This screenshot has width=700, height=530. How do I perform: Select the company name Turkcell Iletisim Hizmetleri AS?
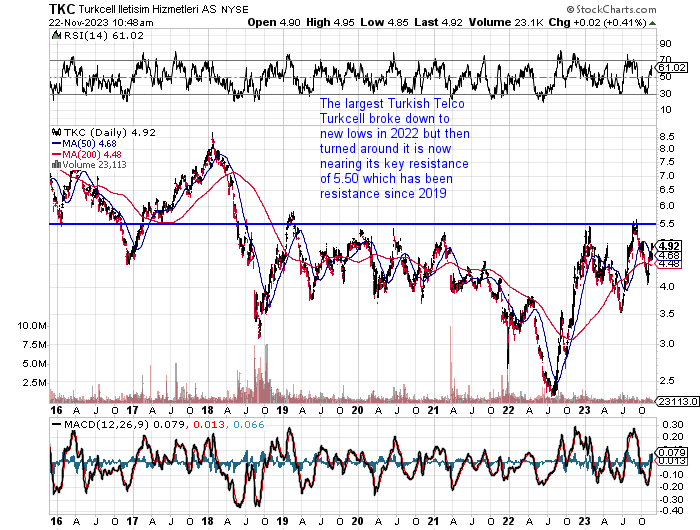point(148,9)
